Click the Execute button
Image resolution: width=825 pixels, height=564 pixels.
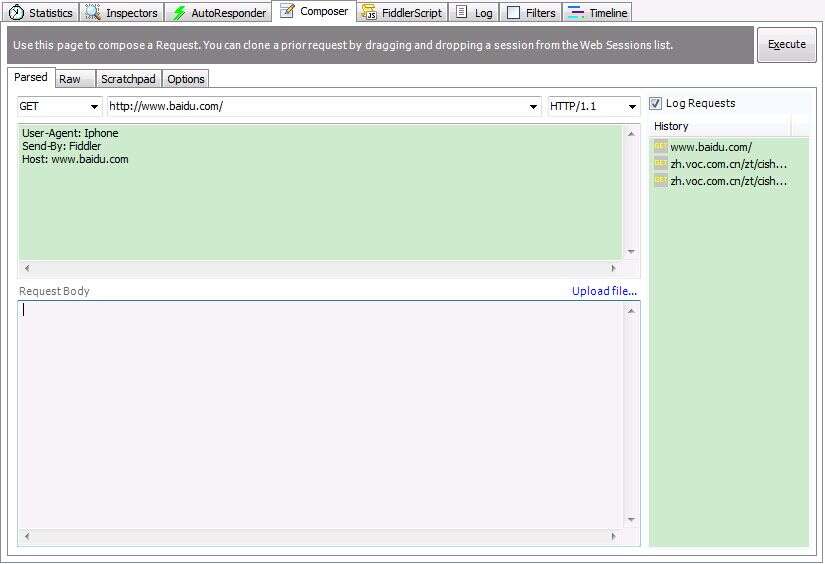click(787, 45)
